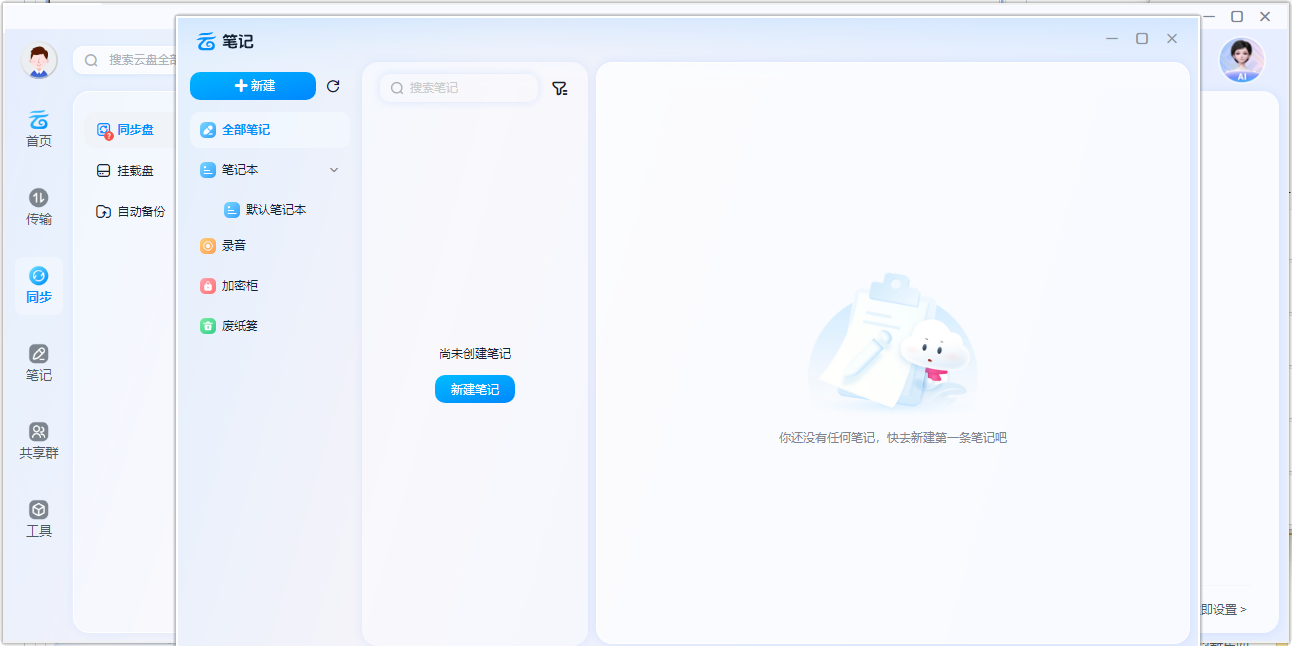
Task: Minimize the 笔记 window
Action: tap(1112, 38)
